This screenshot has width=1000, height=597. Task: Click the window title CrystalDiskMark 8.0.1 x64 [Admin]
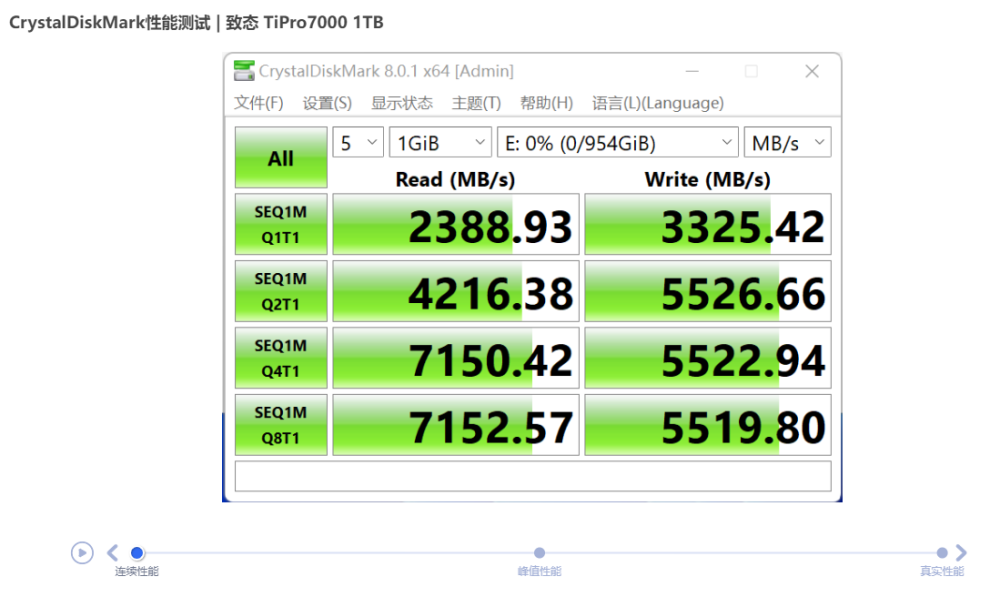click(386, 71)
